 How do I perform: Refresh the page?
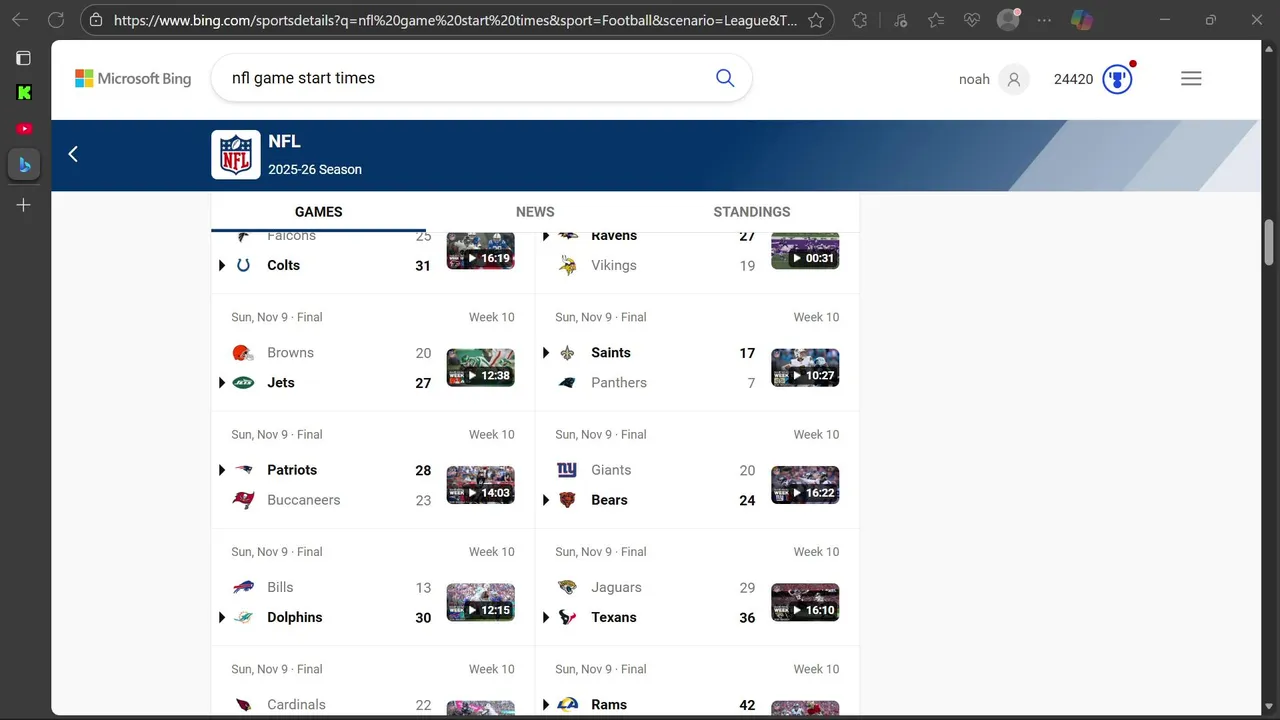pos(56,20)
